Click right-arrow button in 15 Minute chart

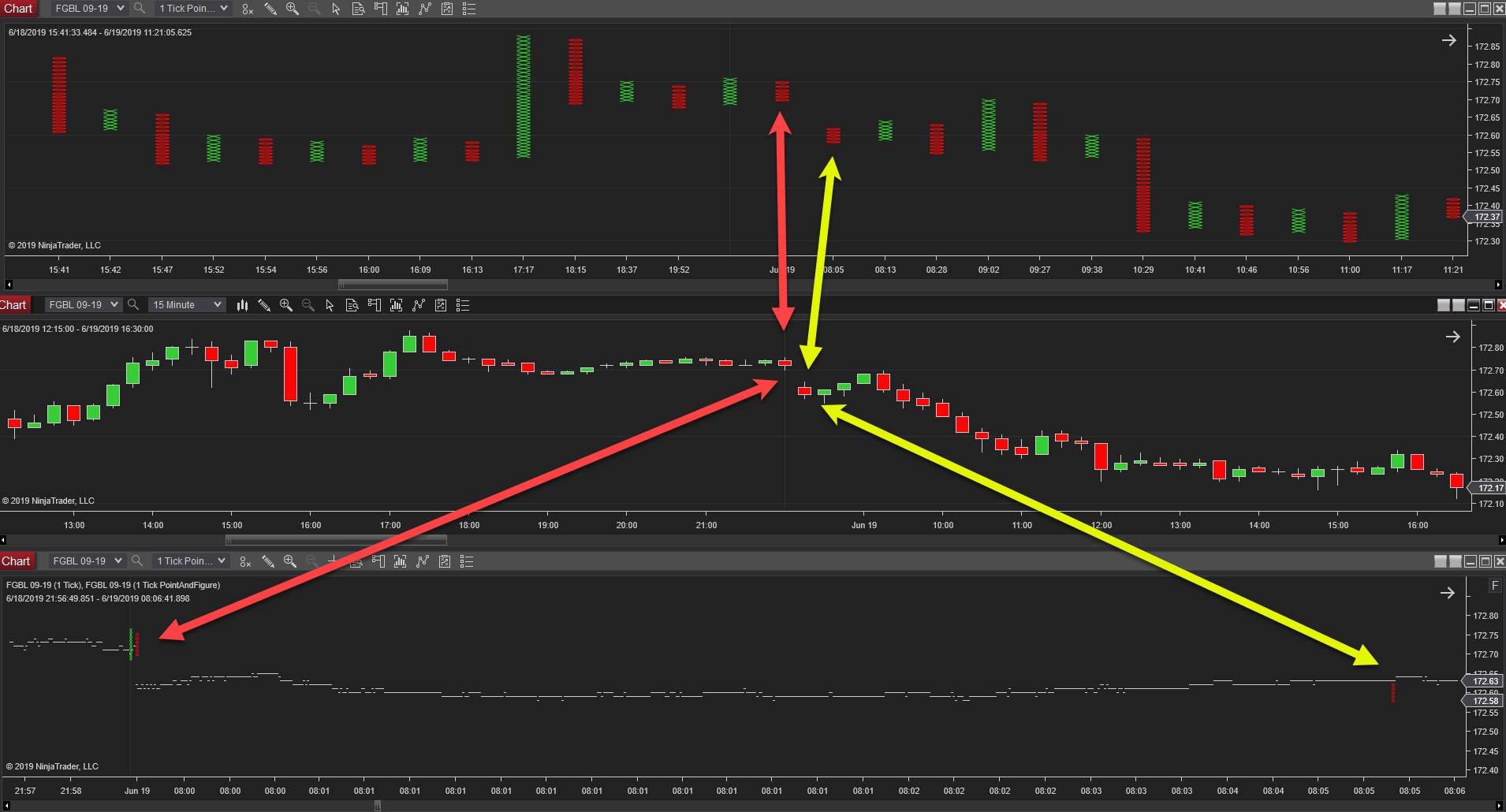point(1452,337)
